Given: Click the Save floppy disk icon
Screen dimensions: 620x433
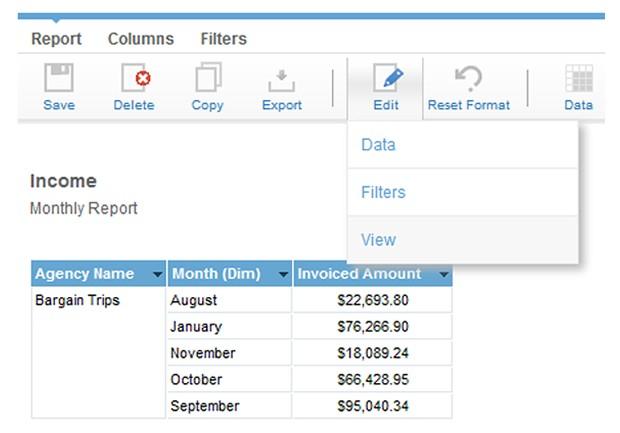Looking at the screenshot, I should (x=59, y=78).
